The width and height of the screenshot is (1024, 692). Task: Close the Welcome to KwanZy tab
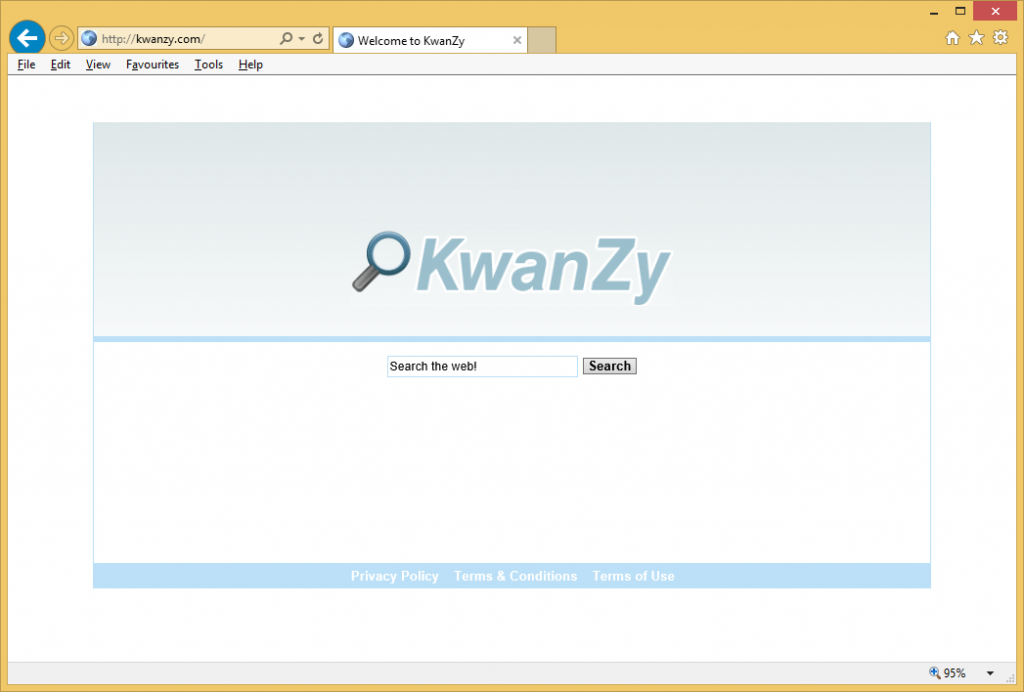[x=517, y=41]
